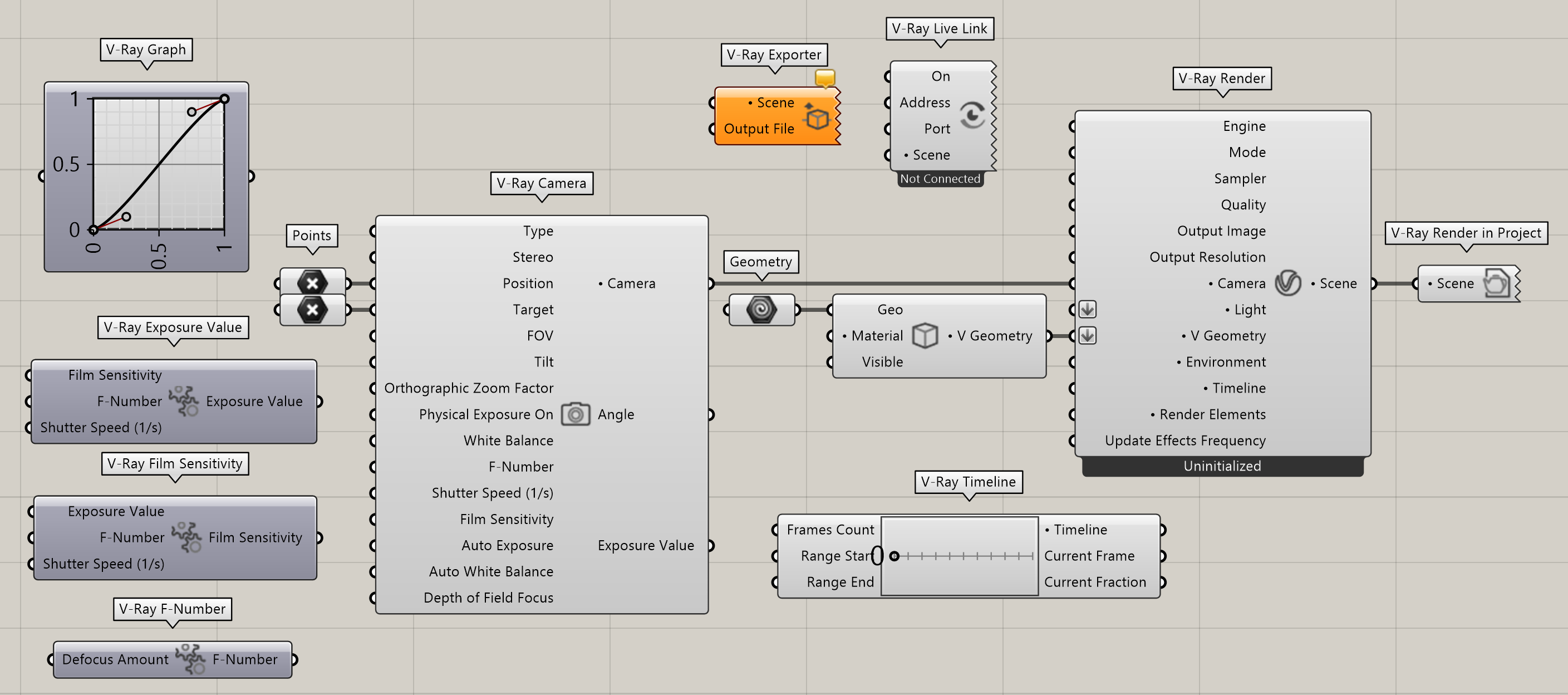Select the upper graph curve handle

(191, 111)
